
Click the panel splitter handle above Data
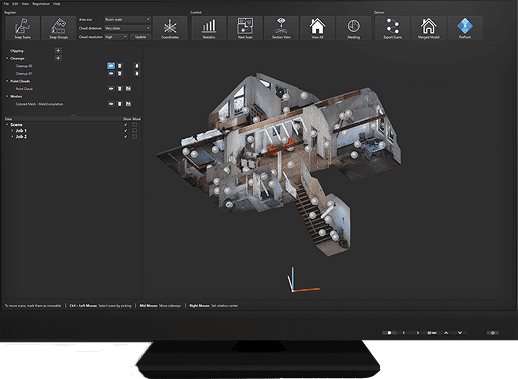pyautogui.click(x=73, y=115)
